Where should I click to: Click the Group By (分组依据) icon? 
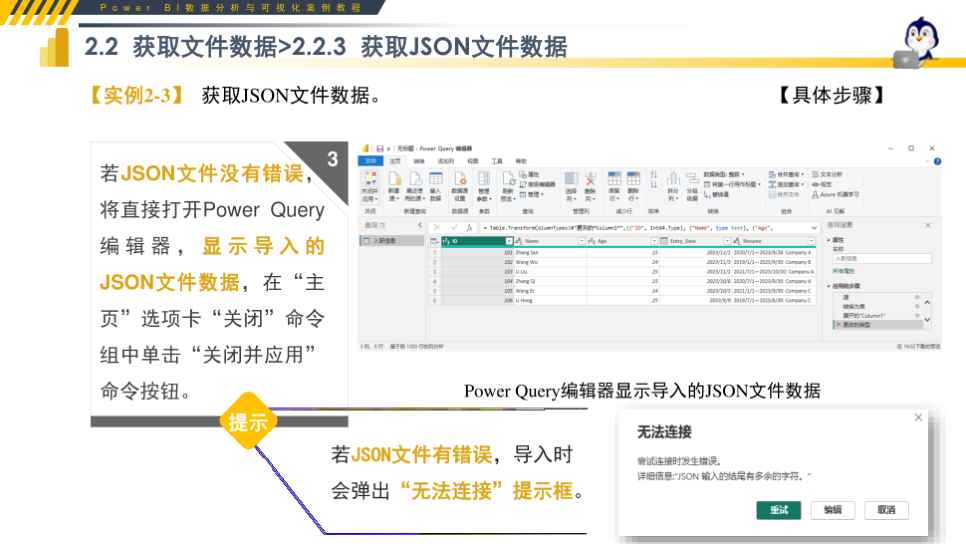pos(692,180)
